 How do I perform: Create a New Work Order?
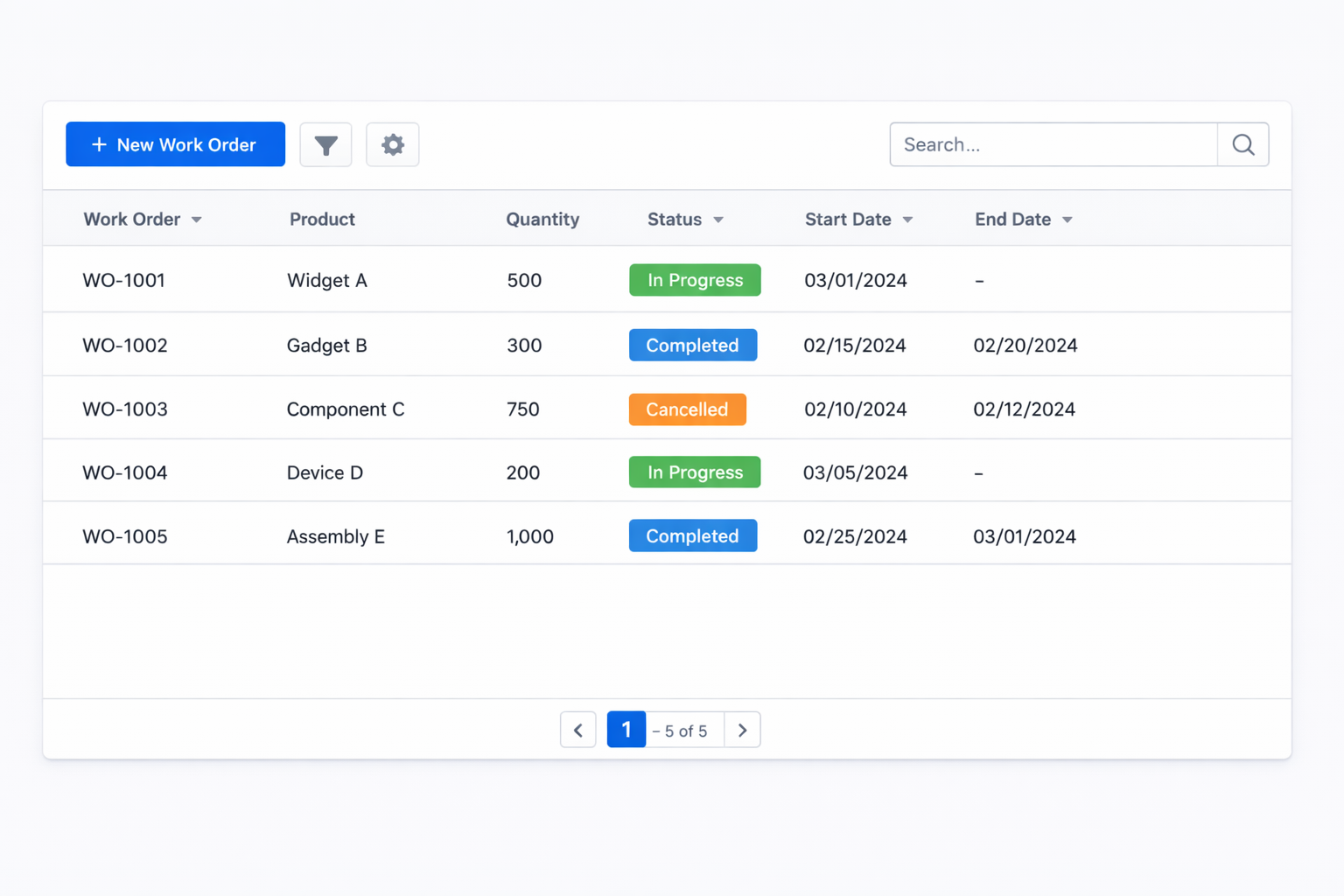pos(175,144)
